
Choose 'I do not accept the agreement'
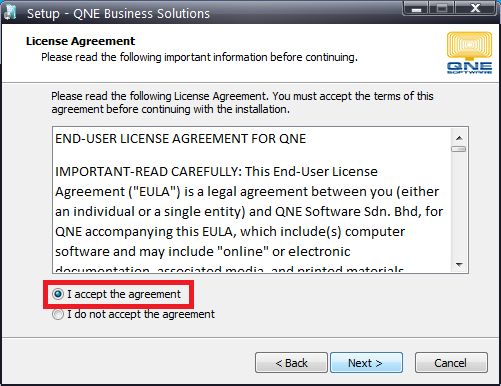coord(58,314)
